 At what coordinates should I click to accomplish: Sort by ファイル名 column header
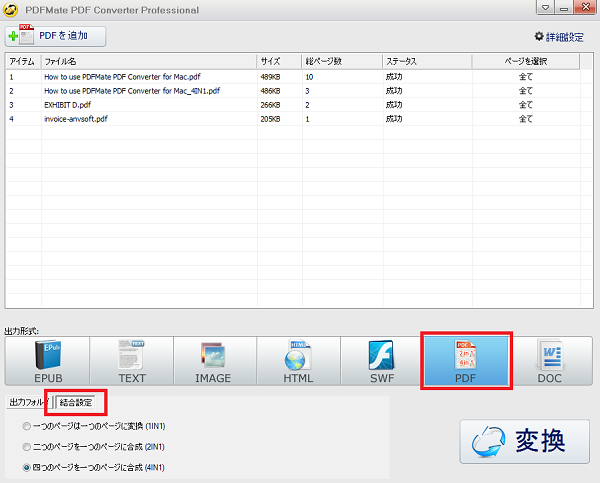[148, 61]
